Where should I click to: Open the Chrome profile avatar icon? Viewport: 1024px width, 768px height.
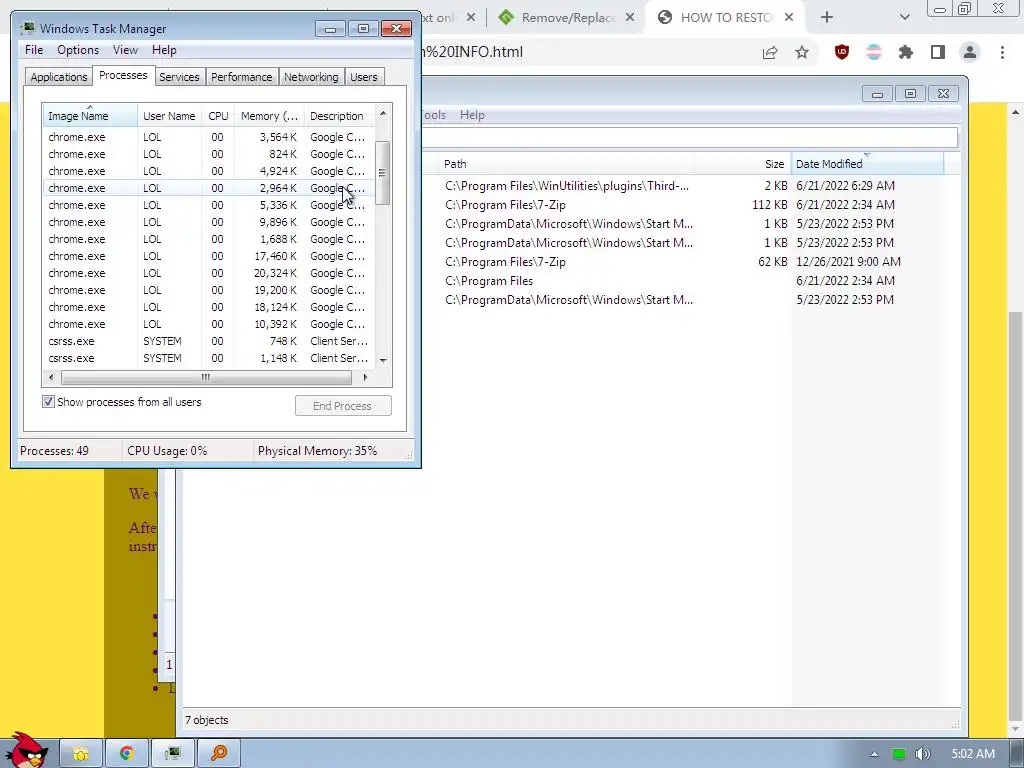970,52
